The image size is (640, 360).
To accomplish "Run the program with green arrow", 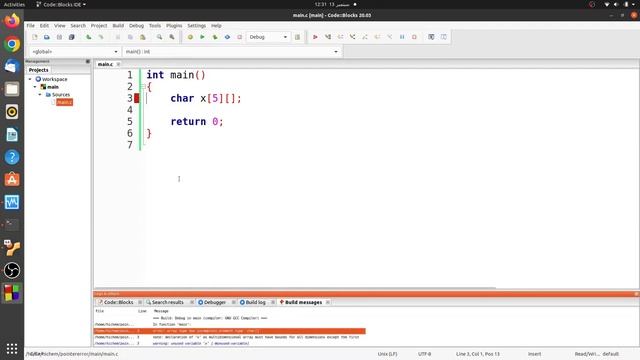I will (x=202, y=37).
